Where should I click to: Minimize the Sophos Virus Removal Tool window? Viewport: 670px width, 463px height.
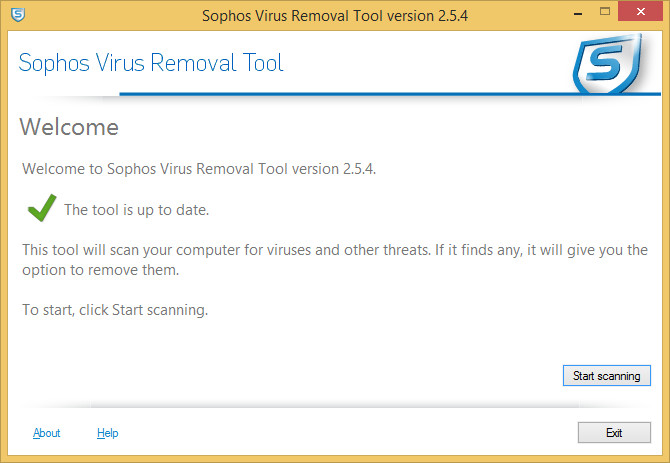[x=578, y=14]
